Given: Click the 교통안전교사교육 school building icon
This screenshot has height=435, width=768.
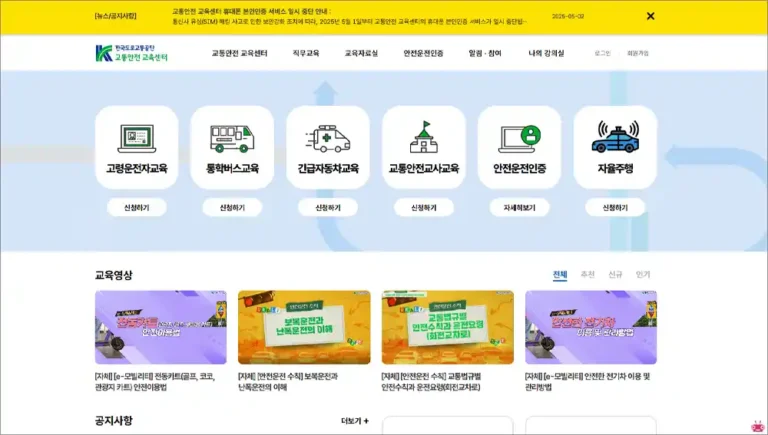Looking at the screenshot, I should [424, 138].
